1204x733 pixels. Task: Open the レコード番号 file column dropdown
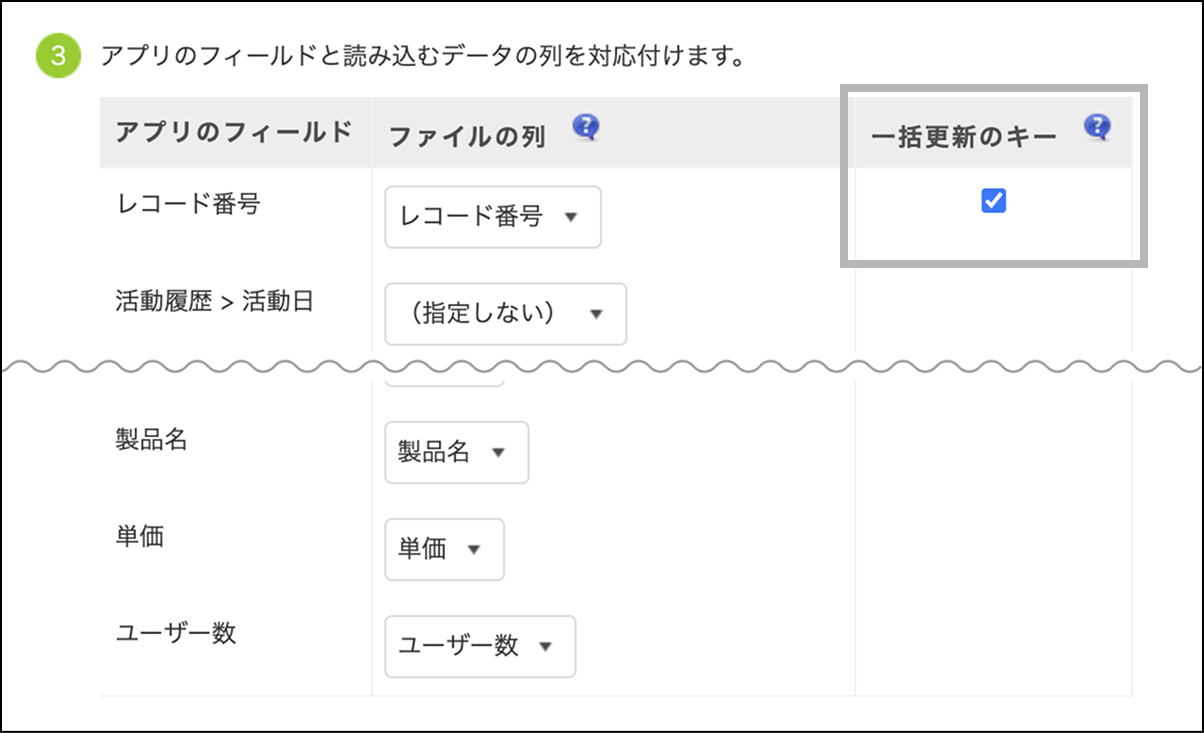click(492, 217)
